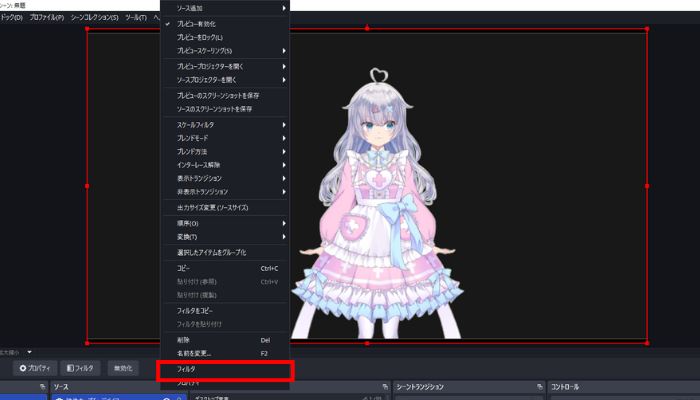Viewport: 700px width, 400px height.
Task: Click the left-middle red handle of the source
Action: tap(87, 186)
